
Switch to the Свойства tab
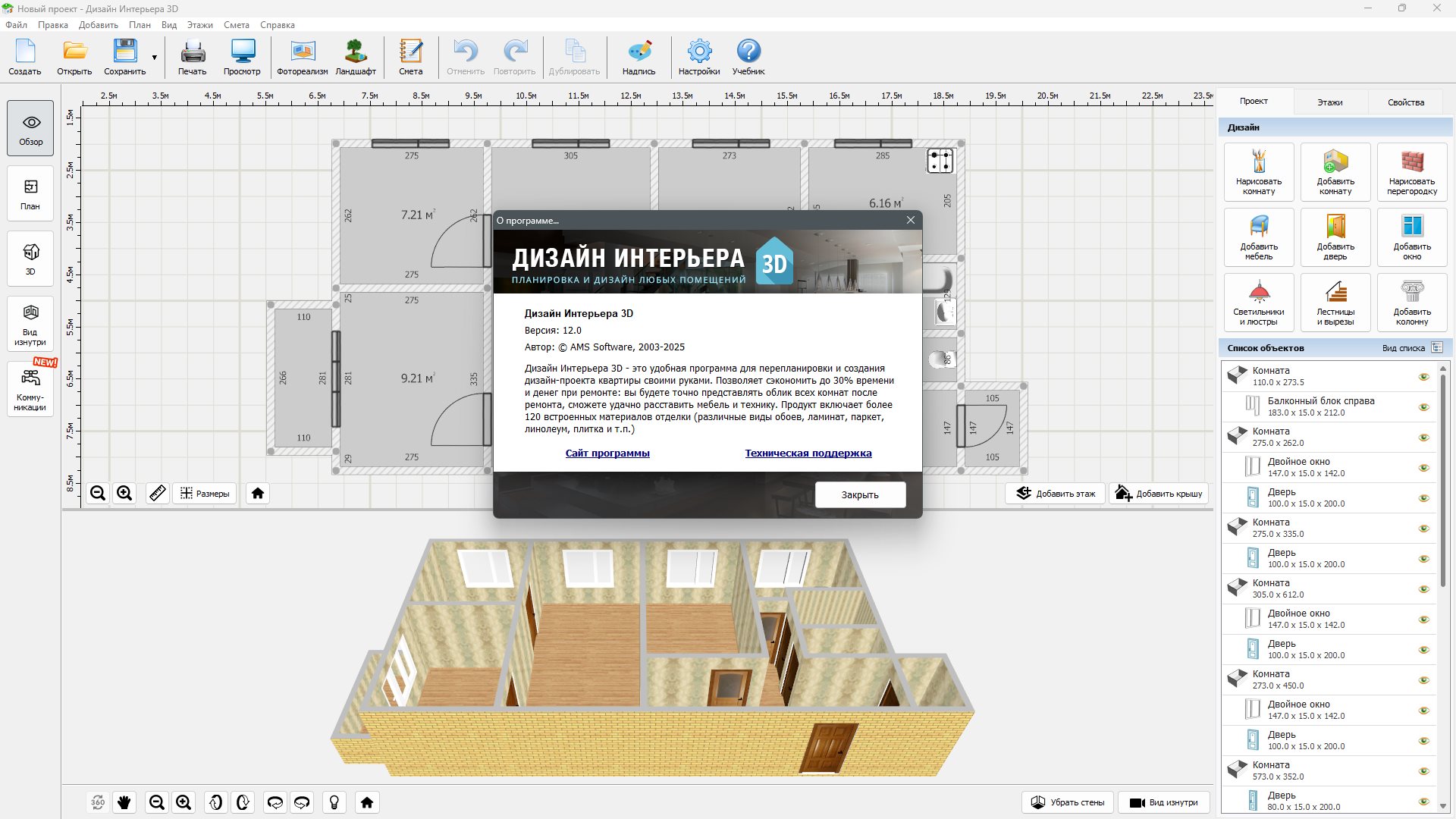1405,102
